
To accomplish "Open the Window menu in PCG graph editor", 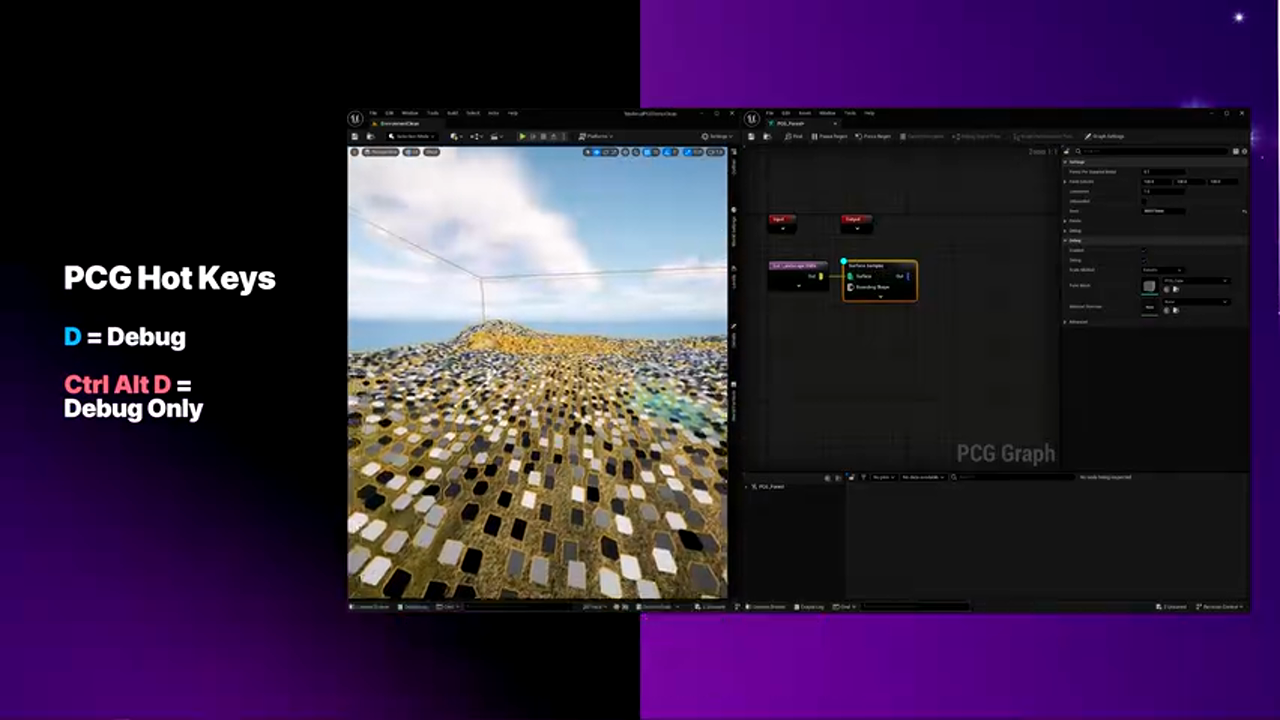I will click(x=827, y=113).
